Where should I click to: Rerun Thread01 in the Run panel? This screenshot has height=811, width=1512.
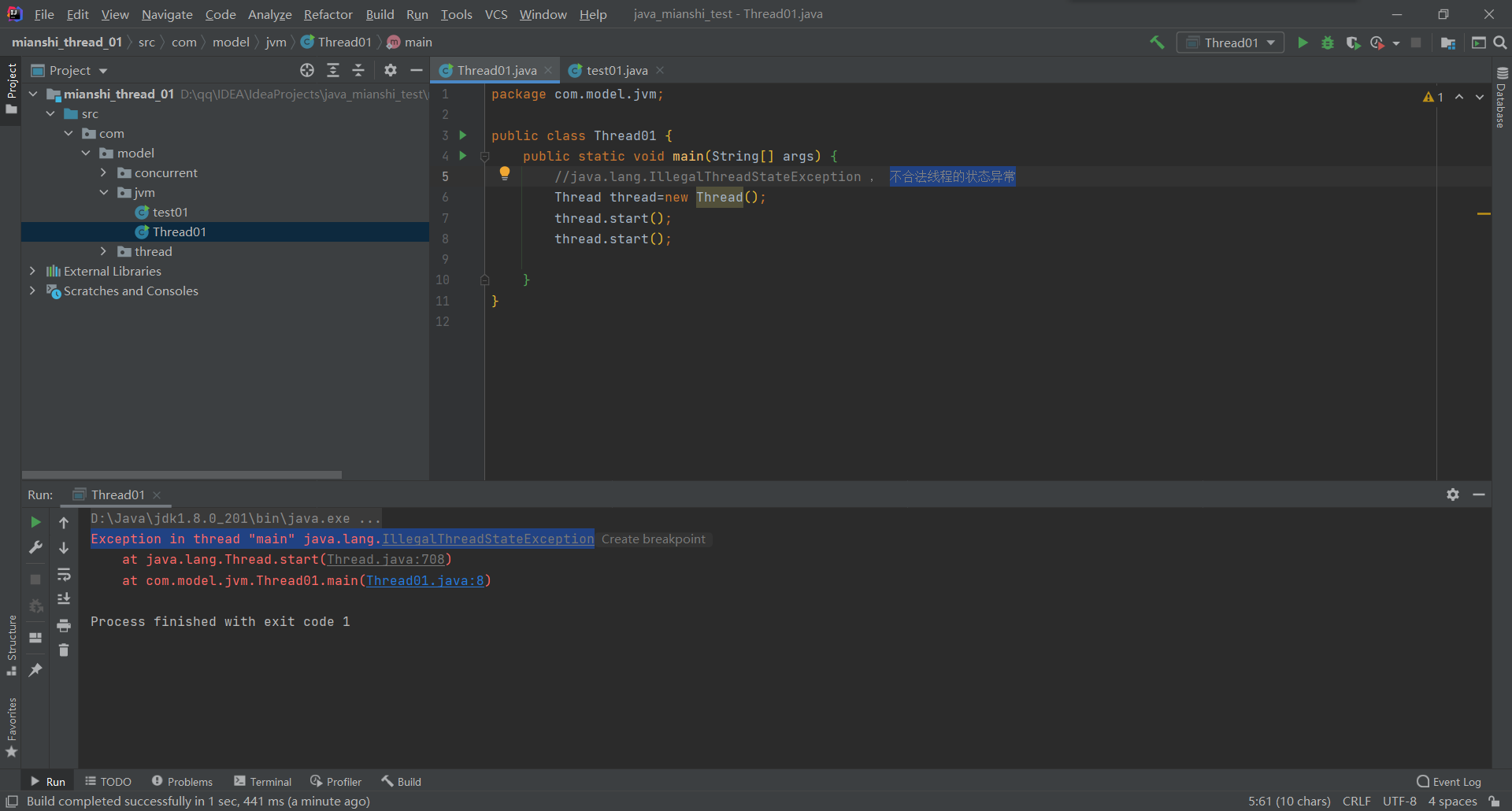(x=35, y=522)
